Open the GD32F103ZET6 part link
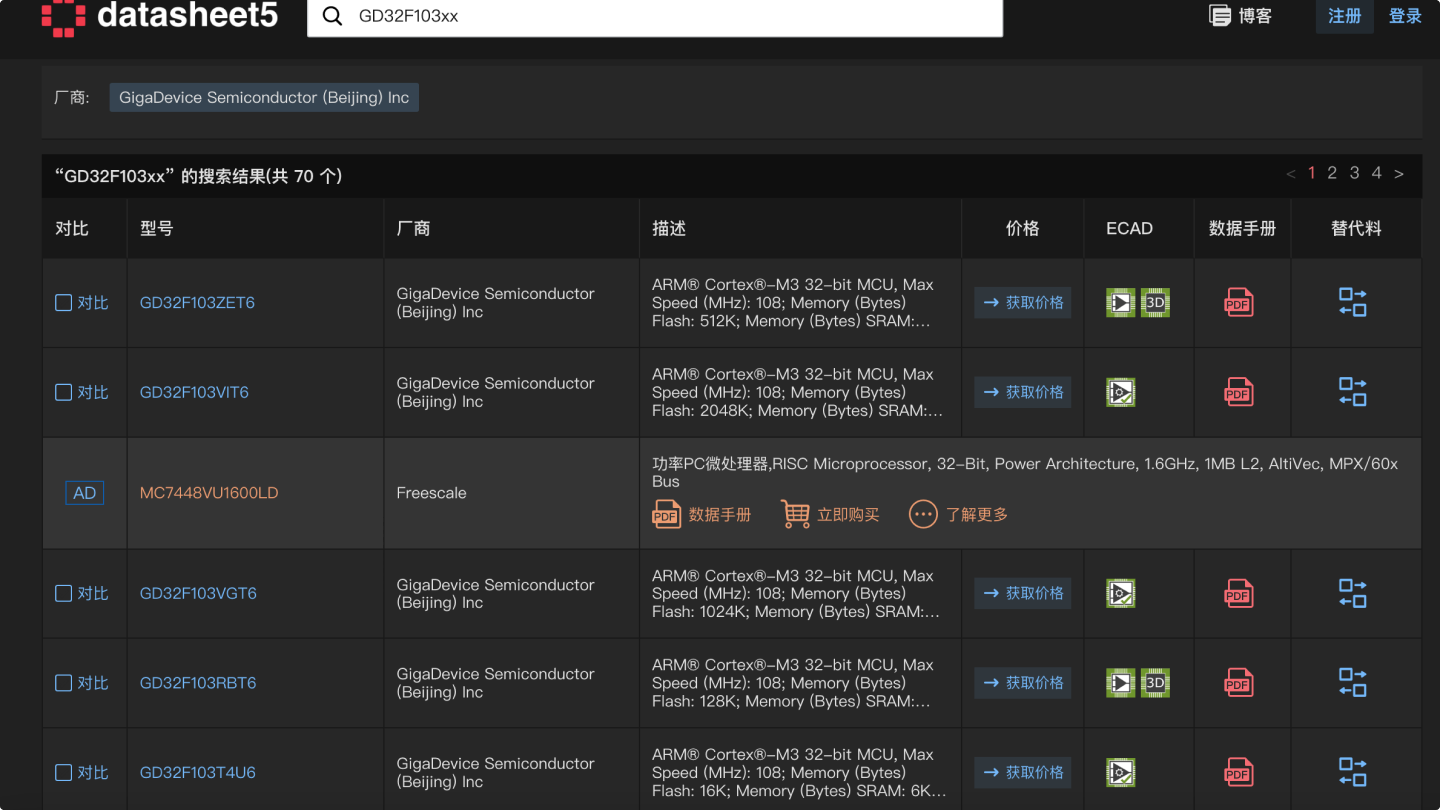The width and height of the screenshot is (1440, 810). [197, 303]
